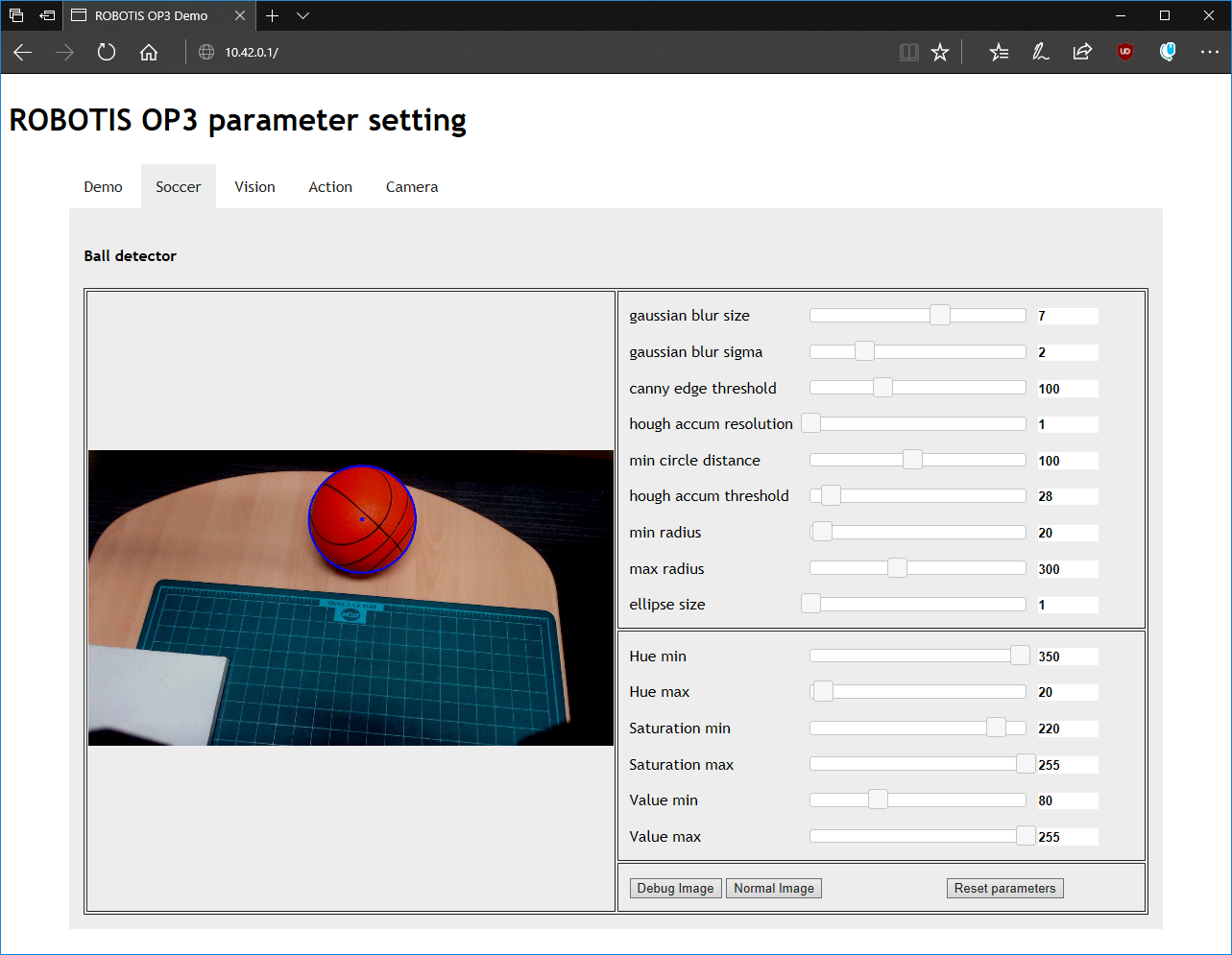Screen dimensions: 1232x955
Task: Switch to the Soccer tab
Action: point(179,187)
